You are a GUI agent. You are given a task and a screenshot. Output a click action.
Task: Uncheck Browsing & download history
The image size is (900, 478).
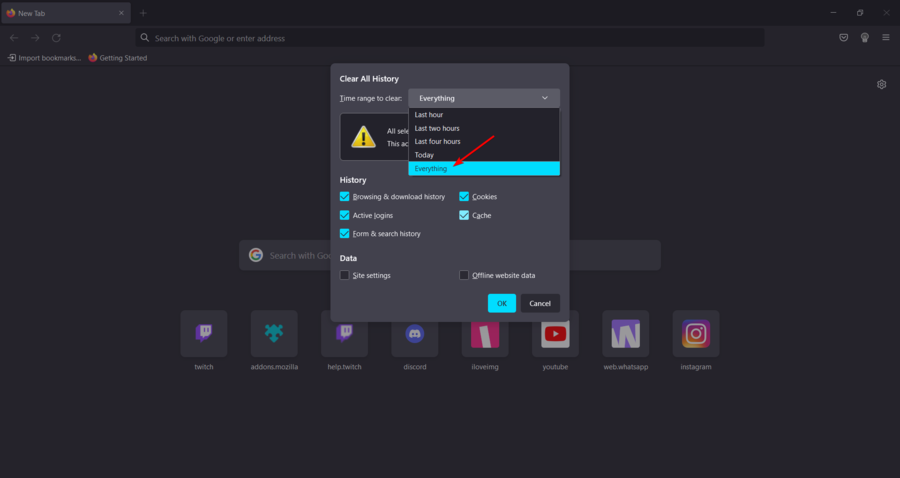345,197
